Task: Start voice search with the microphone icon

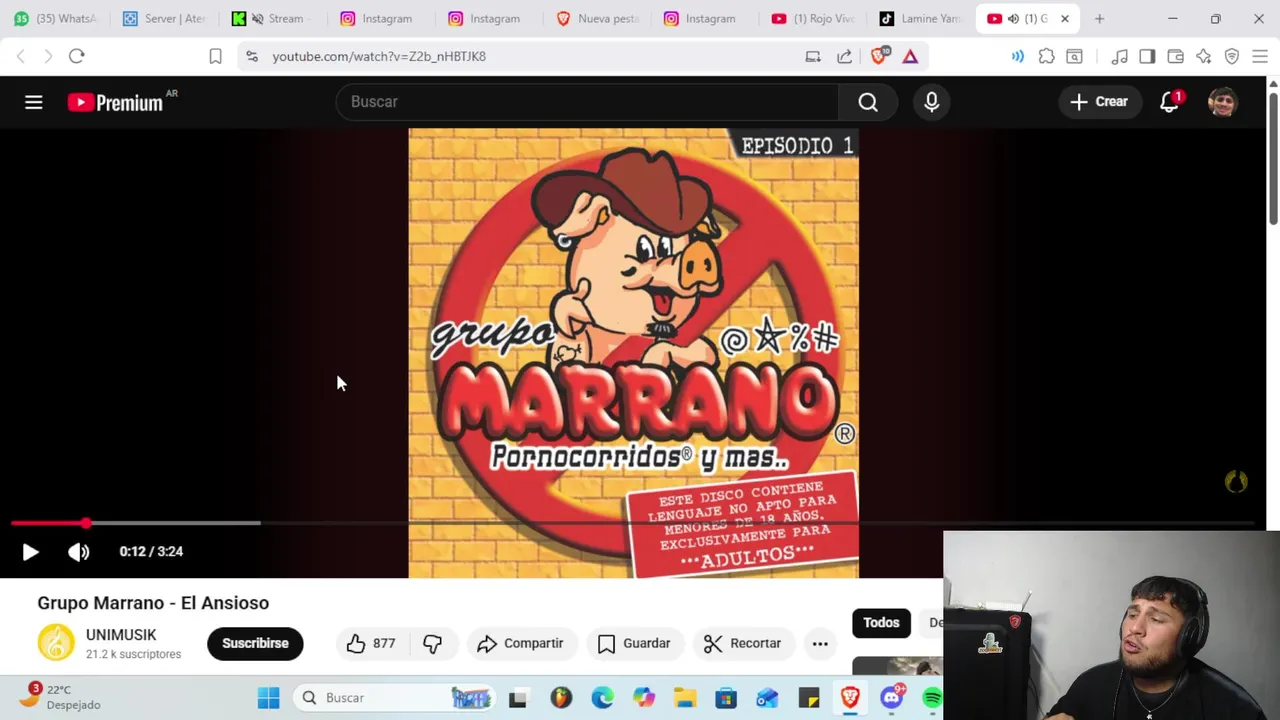Action: click(x=931, y=102)
